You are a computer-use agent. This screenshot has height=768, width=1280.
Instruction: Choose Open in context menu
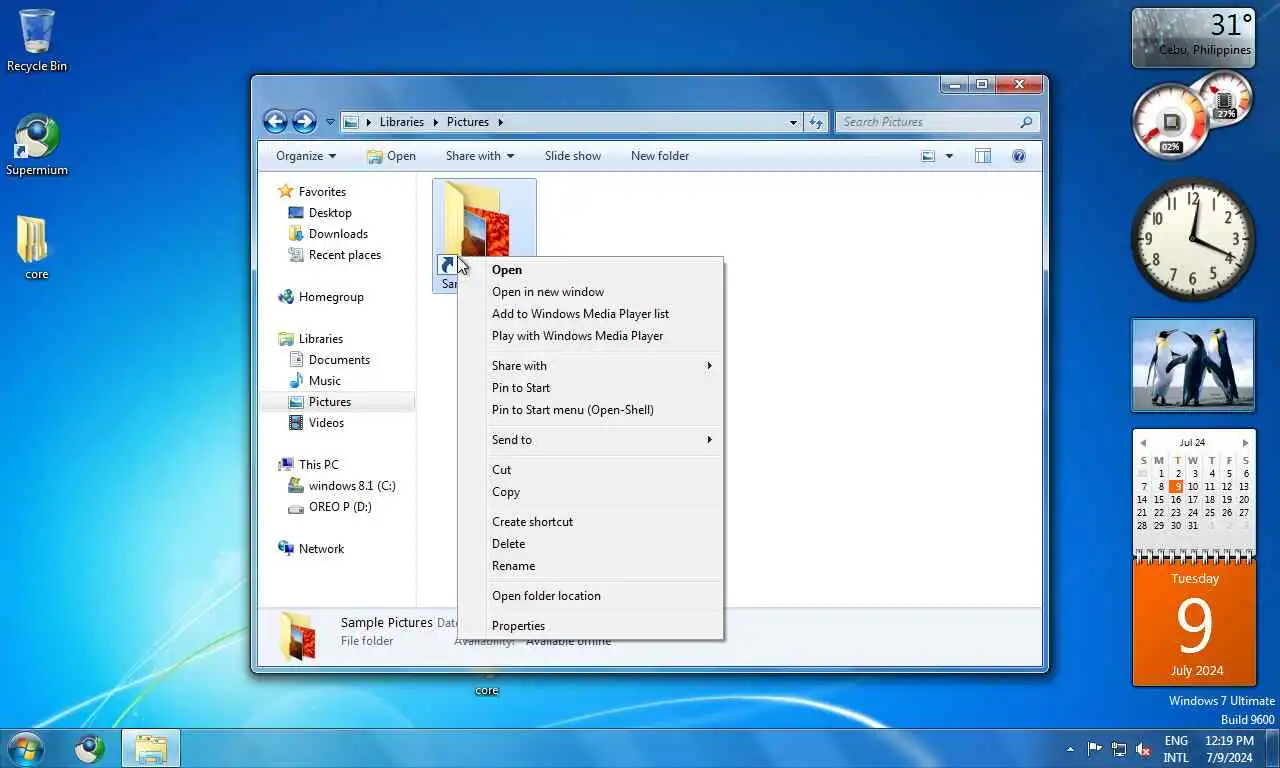[590, 270]
